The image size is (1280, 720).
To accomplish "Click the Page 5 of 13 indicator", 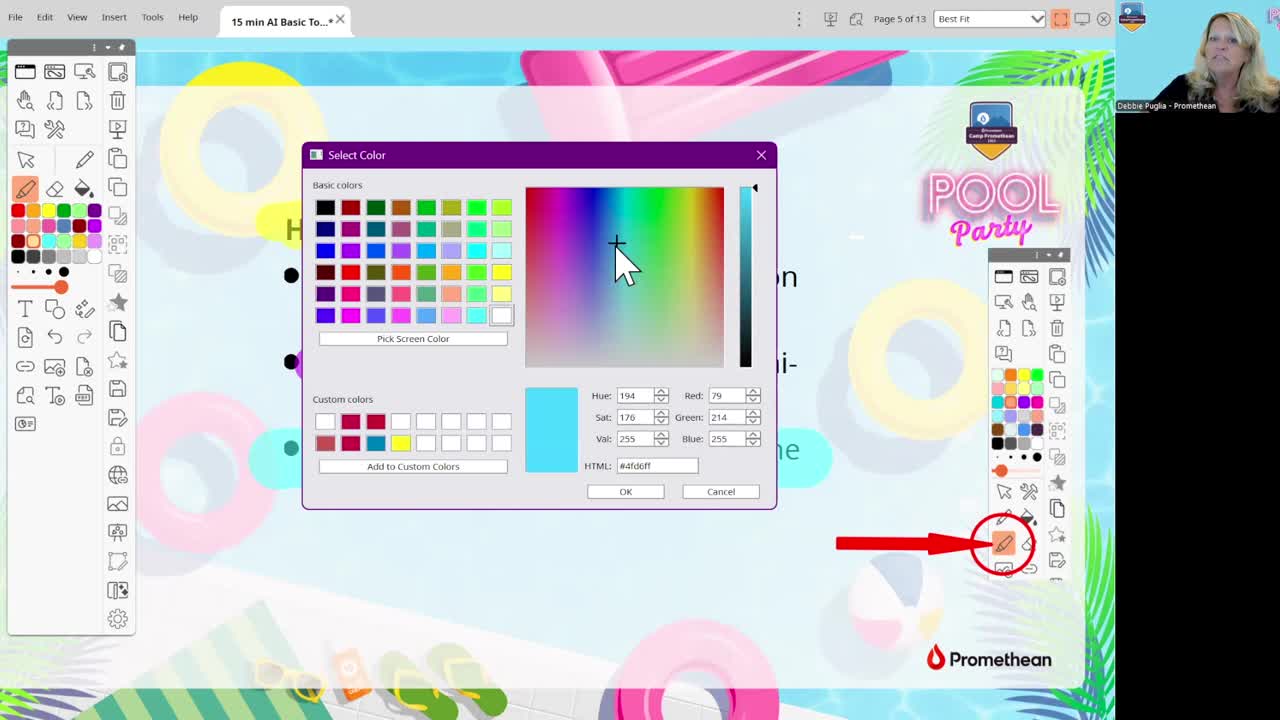I will point(900,19).
